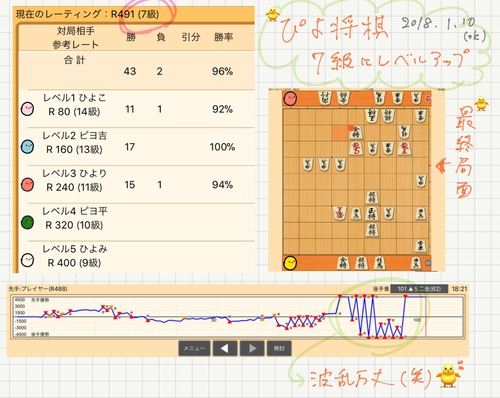This screenshot has height=398, width=500.
Task: Click the 先手:プレイヤー(R488) label
Action: pyautogui.click(x=38, y=289)
